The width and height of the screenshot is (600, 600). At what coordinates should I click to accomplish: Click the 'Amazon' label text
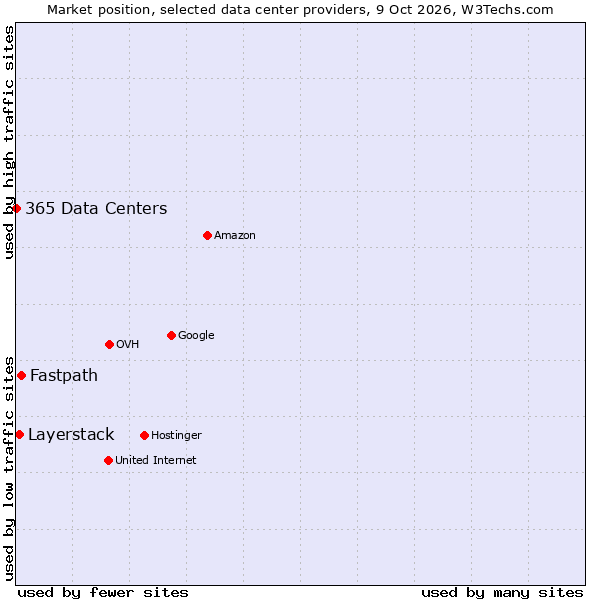(235, 235)
